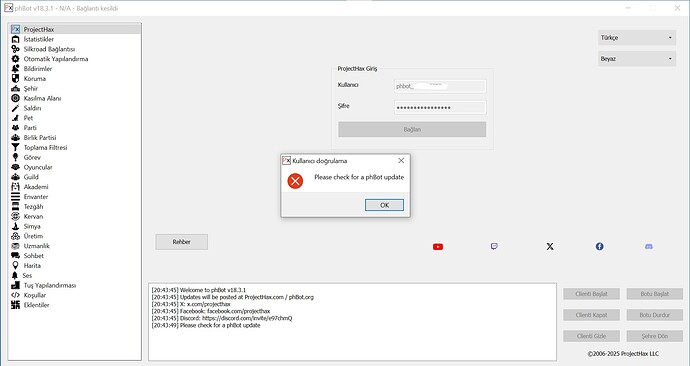690x366 pixels.
Task: Click the Botu Başlat button
Action: point(655,294)
